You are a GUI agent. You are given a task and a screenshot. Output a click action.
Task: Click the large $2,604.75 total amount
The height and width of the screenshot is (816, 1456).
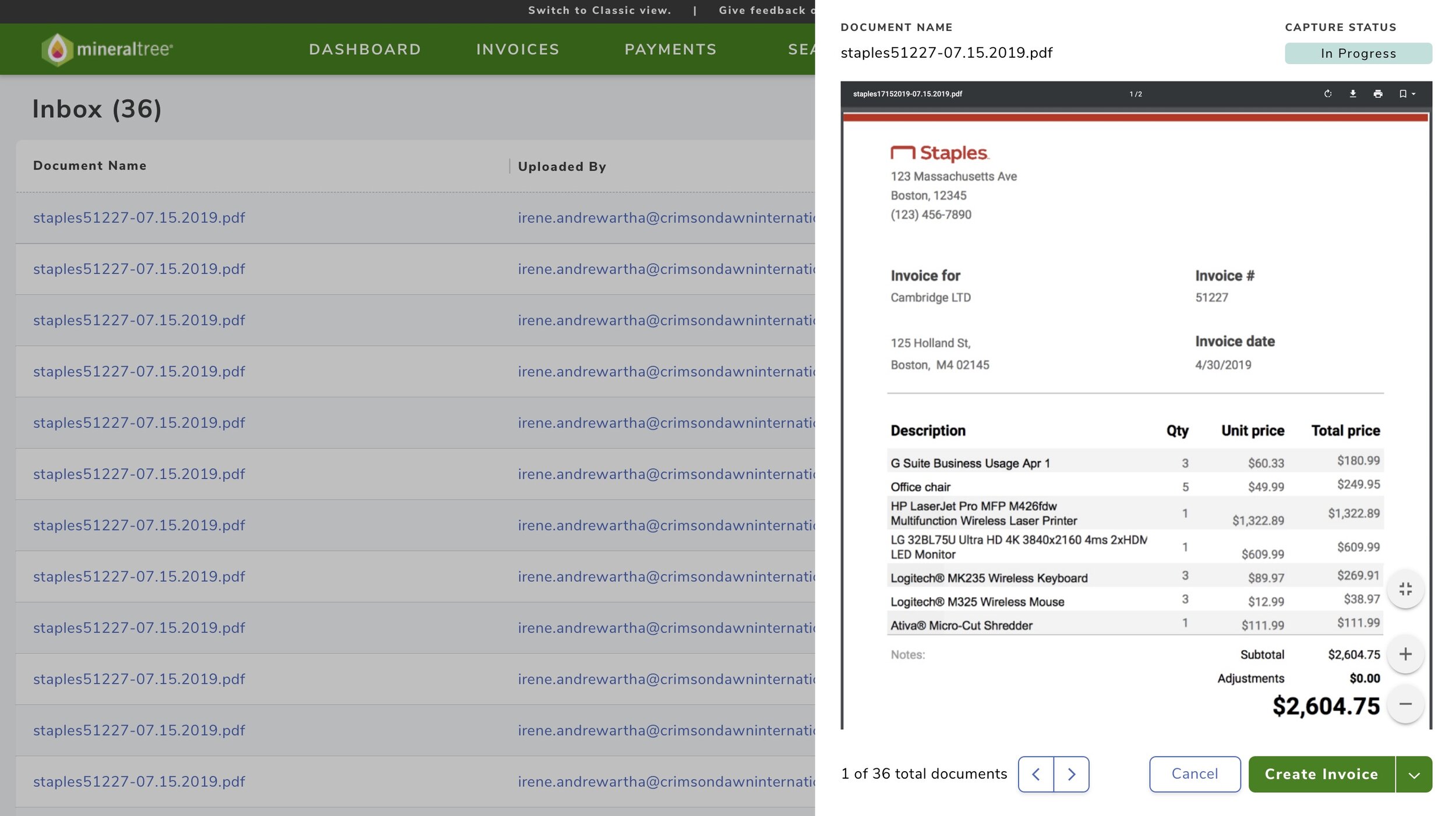[x=1326, y=706]
